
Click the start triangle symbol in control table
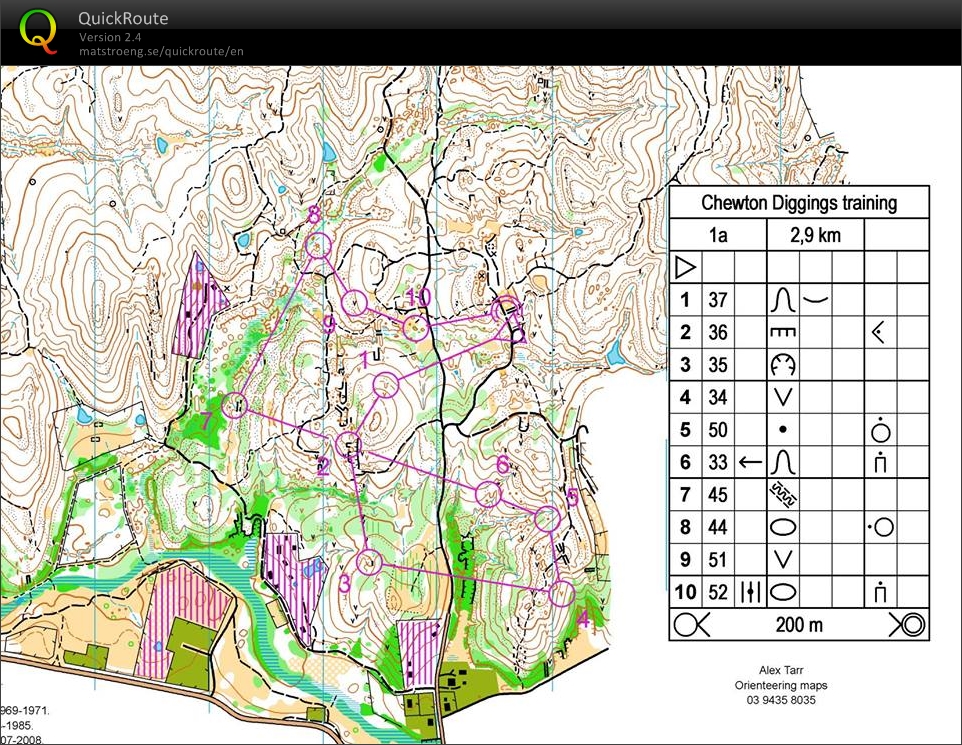coord(685,267)
